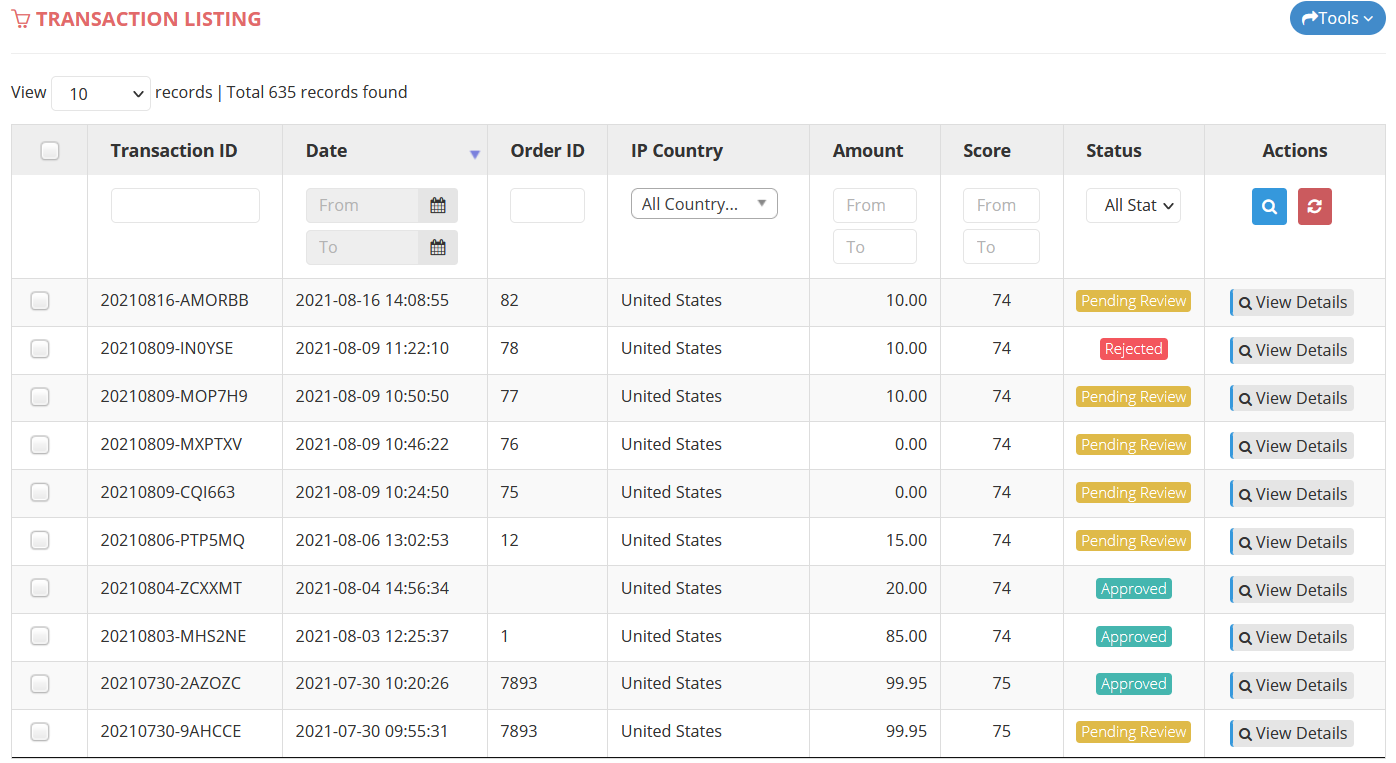Click the IP Country column header
The width and height of the screenshot is (1396, 763).
pyautogui.click(x=677, y=151)
